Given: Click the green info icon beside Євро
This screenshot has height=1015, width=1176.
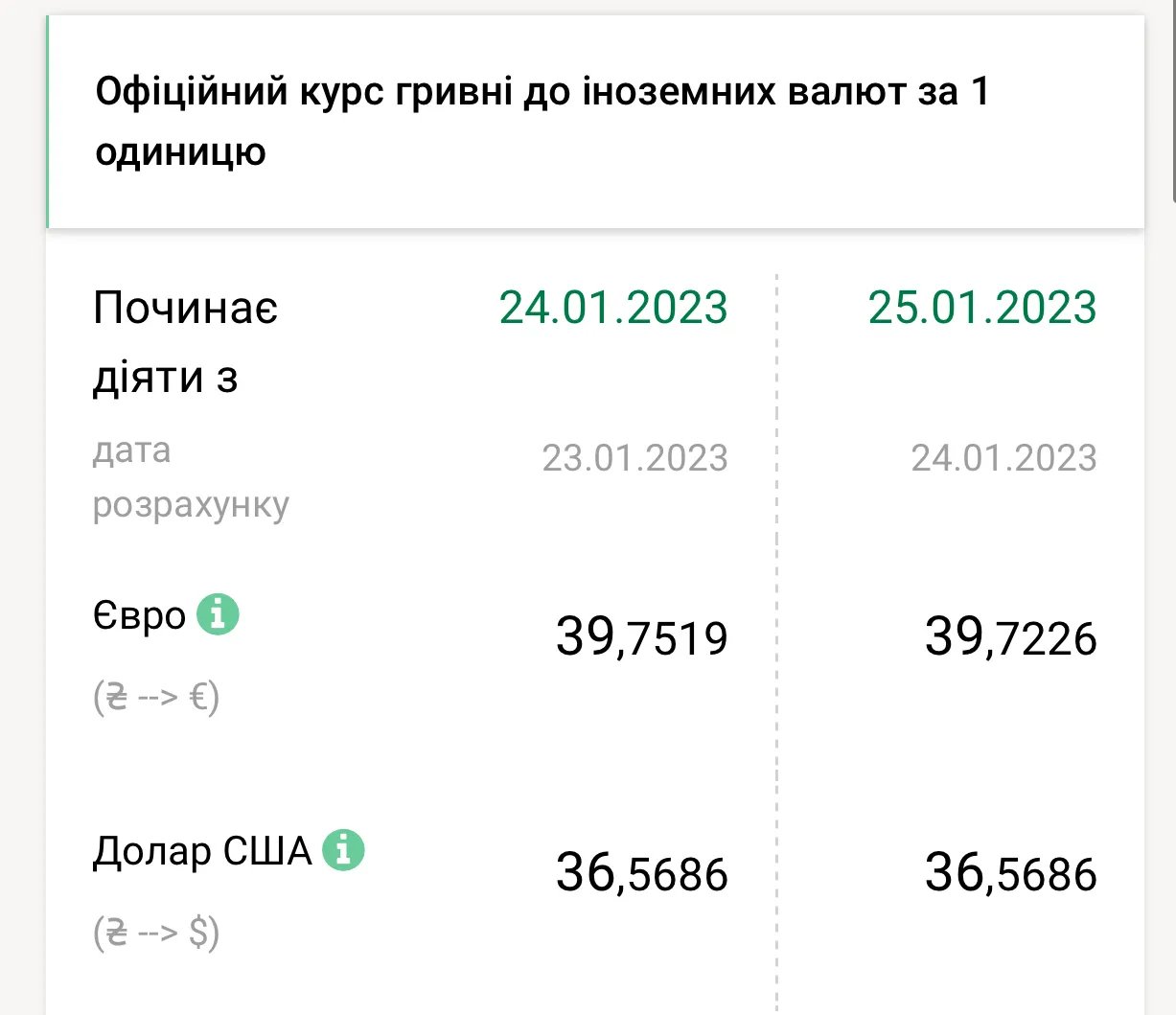Looking at the screenshot, I should point(219,614).
